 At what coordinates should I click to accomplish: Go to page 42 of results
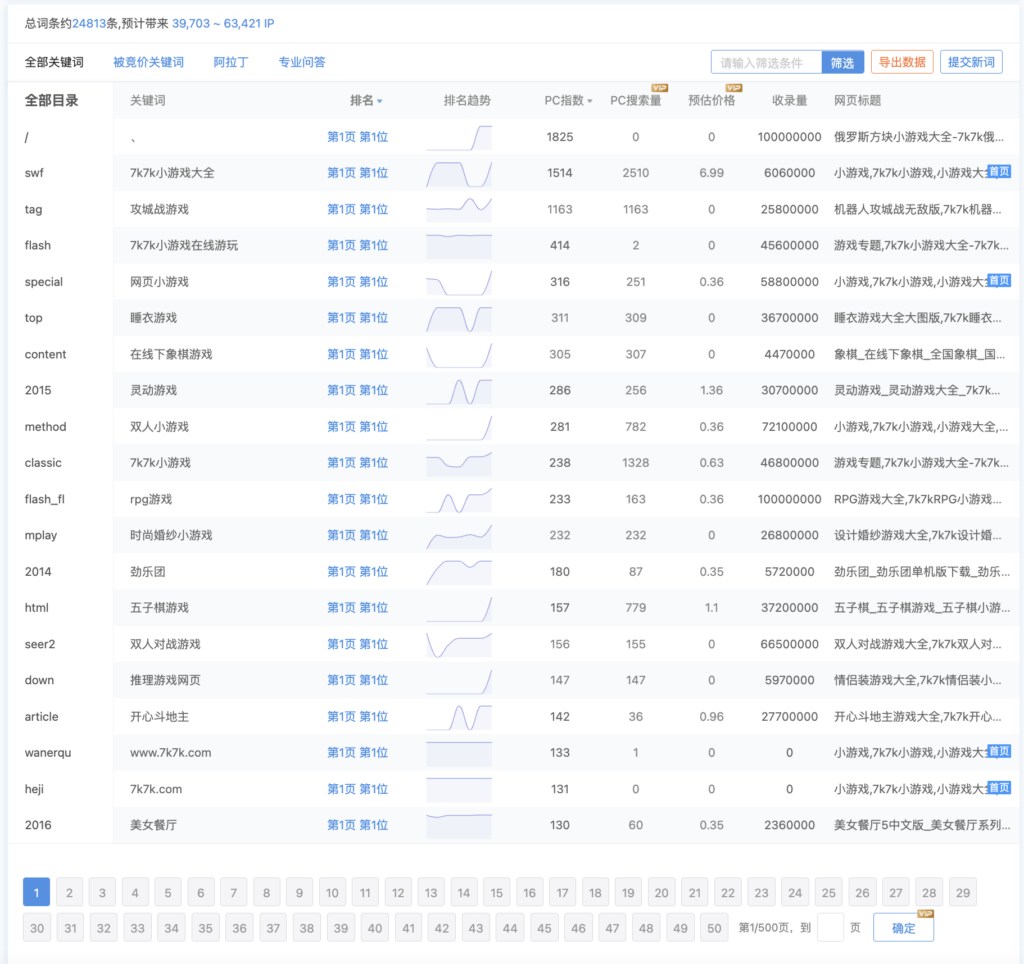(442, 928)
